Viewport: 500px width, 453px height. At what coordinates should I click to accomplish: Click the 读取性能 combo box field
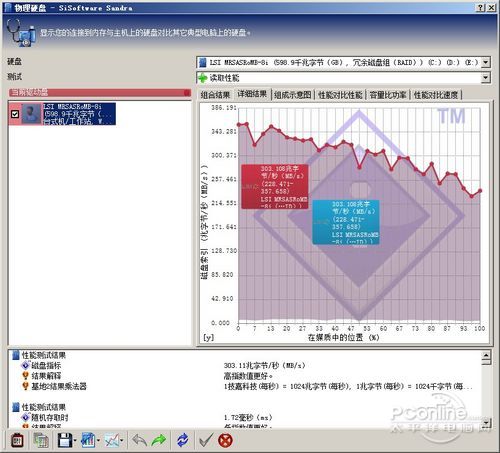(343, 78)
